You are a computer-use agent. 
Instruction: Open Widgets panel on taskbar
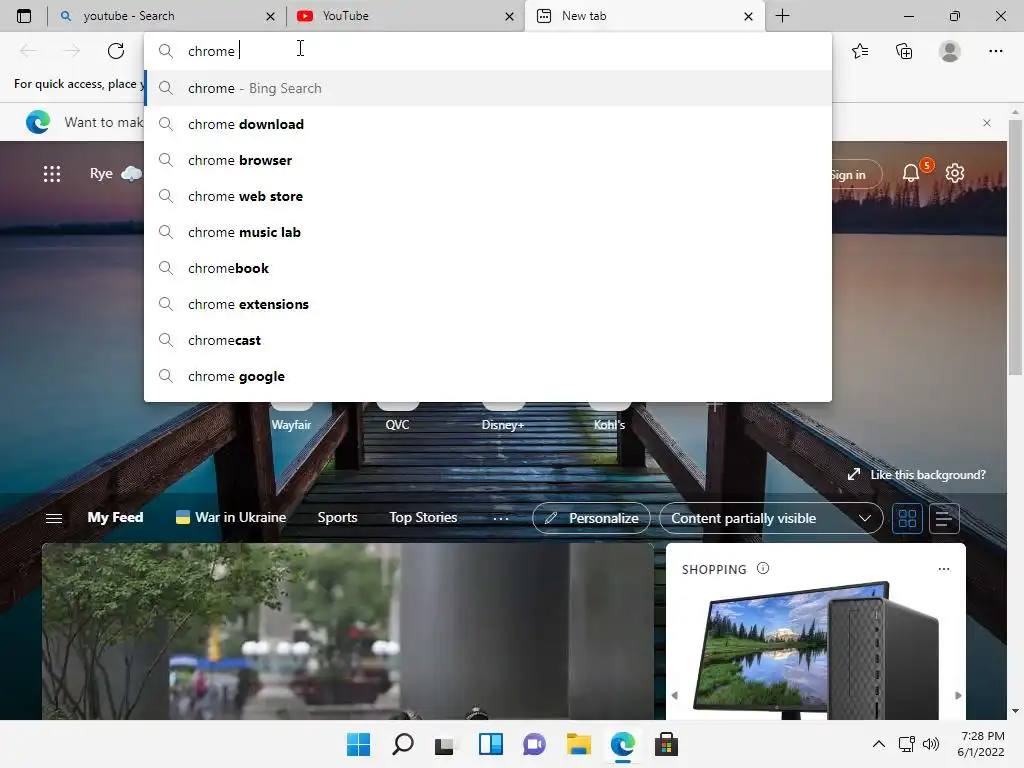point(490,744)
